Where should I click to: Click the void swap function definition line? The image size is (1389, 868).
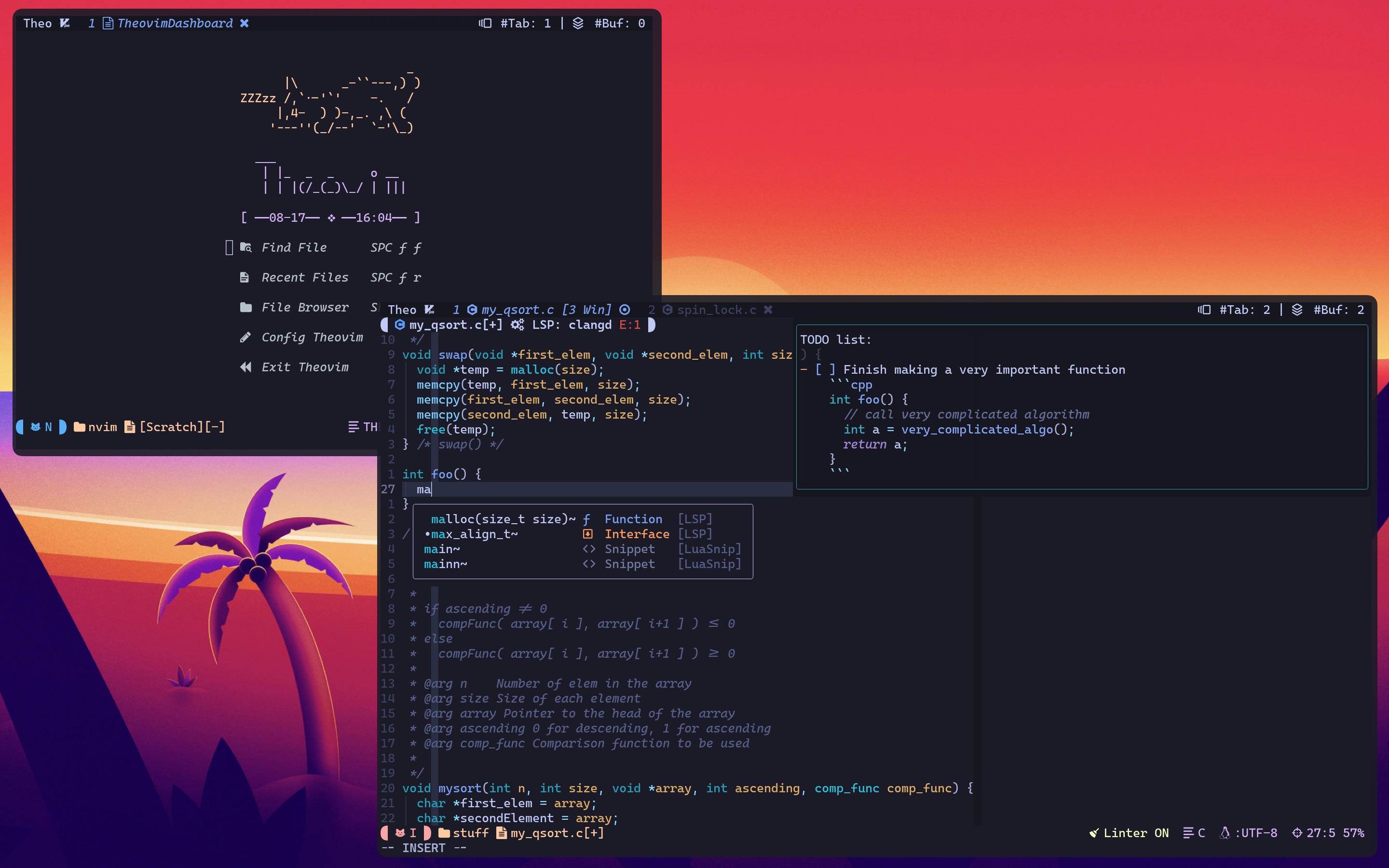[597, 355]
